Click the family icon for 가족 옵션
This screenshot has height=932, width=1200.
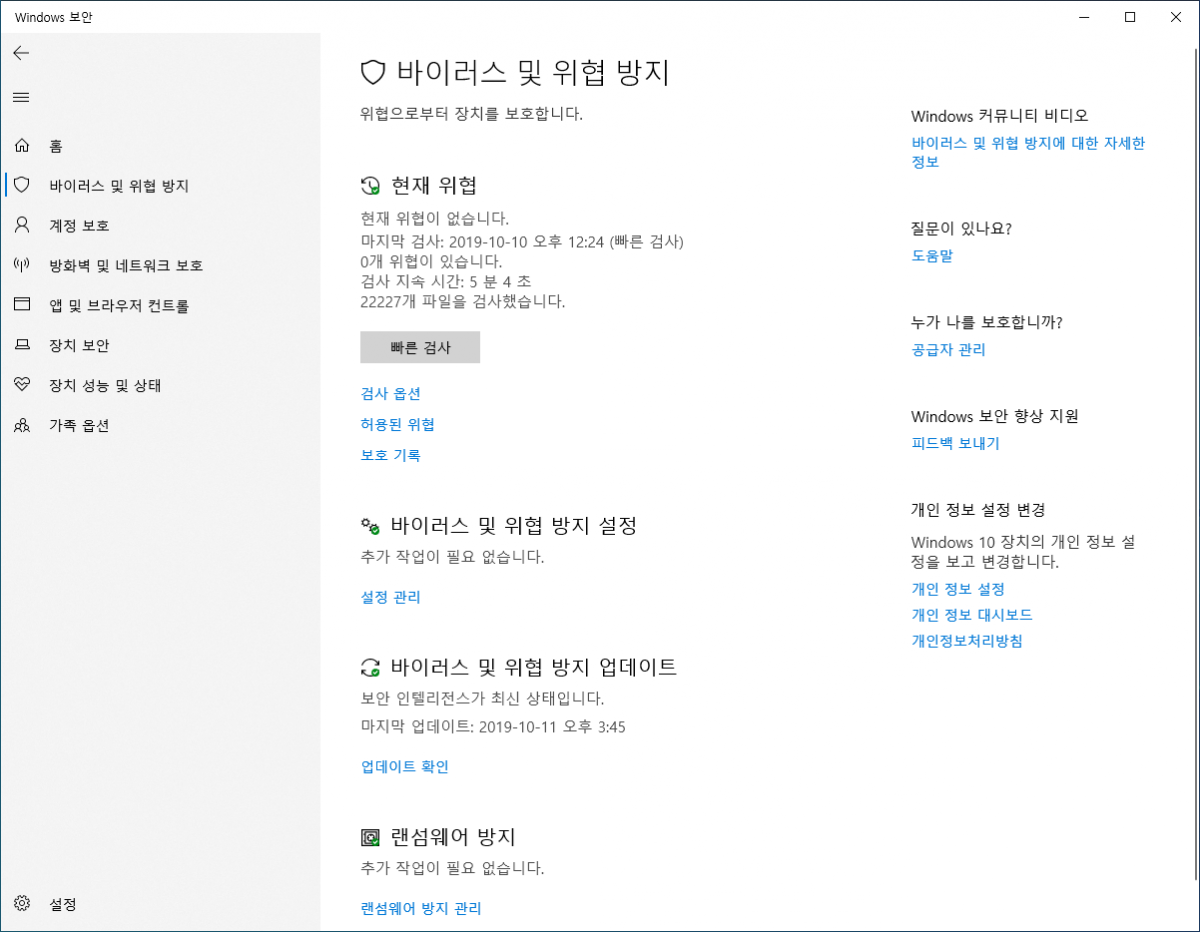click(x=22, y=425)
